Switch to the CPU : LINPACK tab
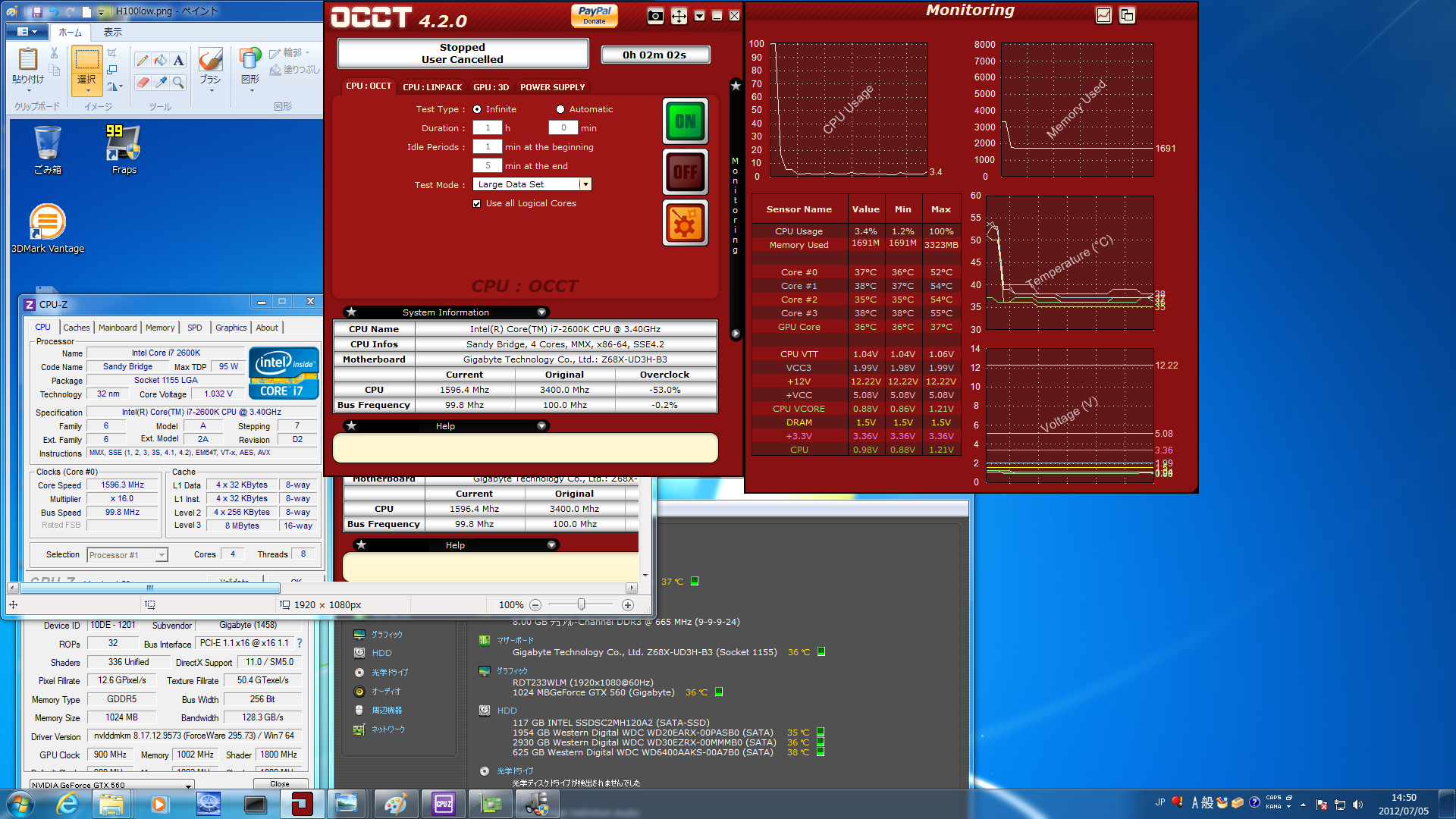Viewport: 1456px width, 819px height. point(431,87)
